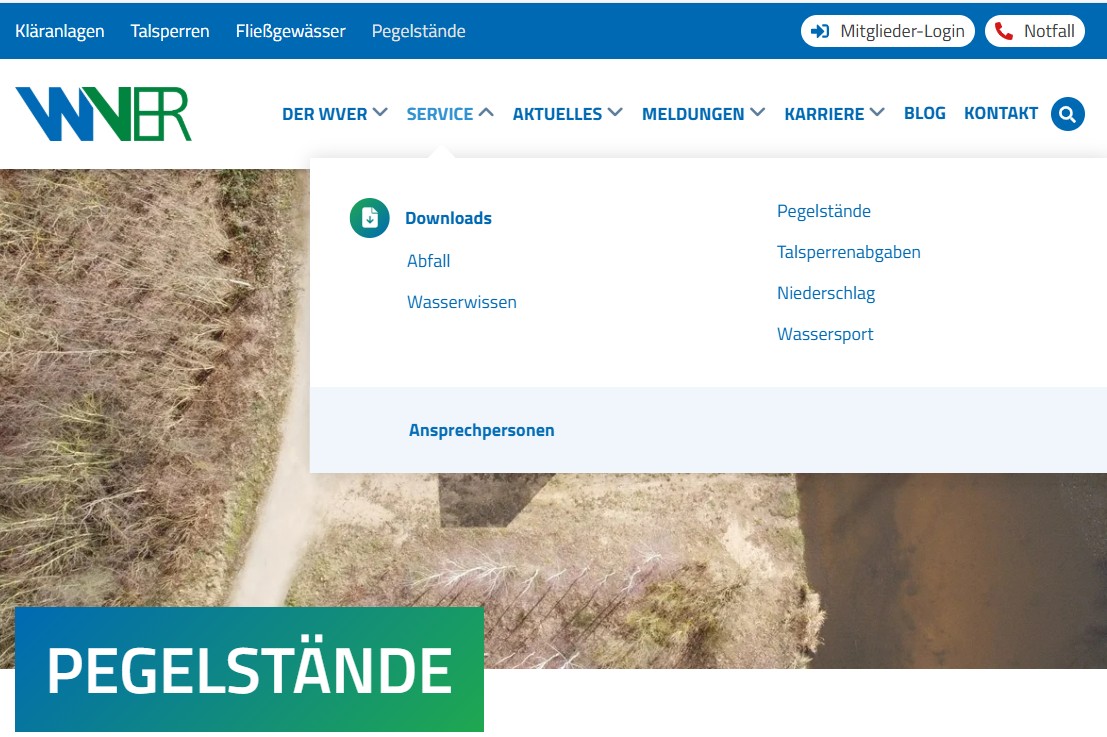Image resolution: width=1107 pixels, height=737 pixels.
Task: Select Kläranlagen in top bar
Action: [60, 31]
